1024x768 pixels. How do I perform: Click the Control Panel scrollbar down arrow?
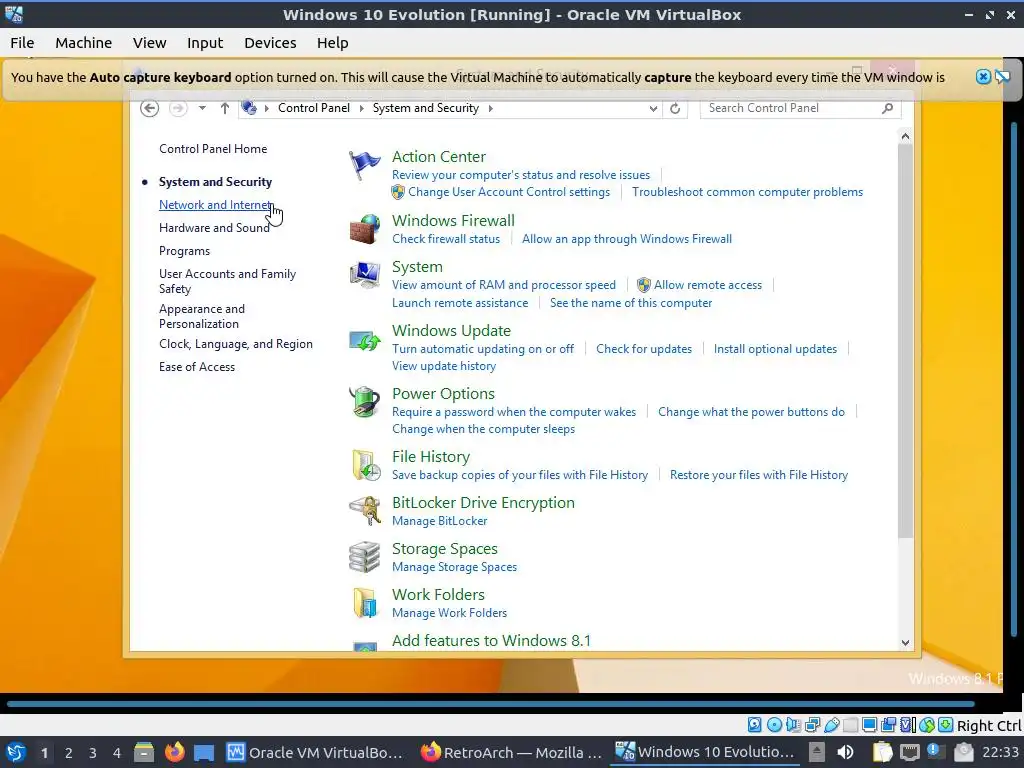coord(905,643)
